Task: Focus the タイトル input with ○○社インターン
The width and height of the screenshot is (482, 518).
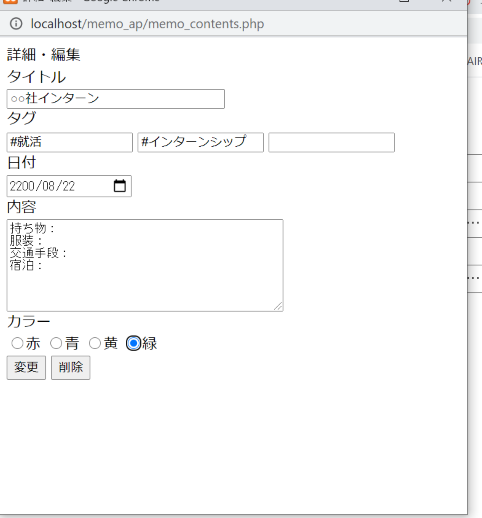Action: coord(116,99)
